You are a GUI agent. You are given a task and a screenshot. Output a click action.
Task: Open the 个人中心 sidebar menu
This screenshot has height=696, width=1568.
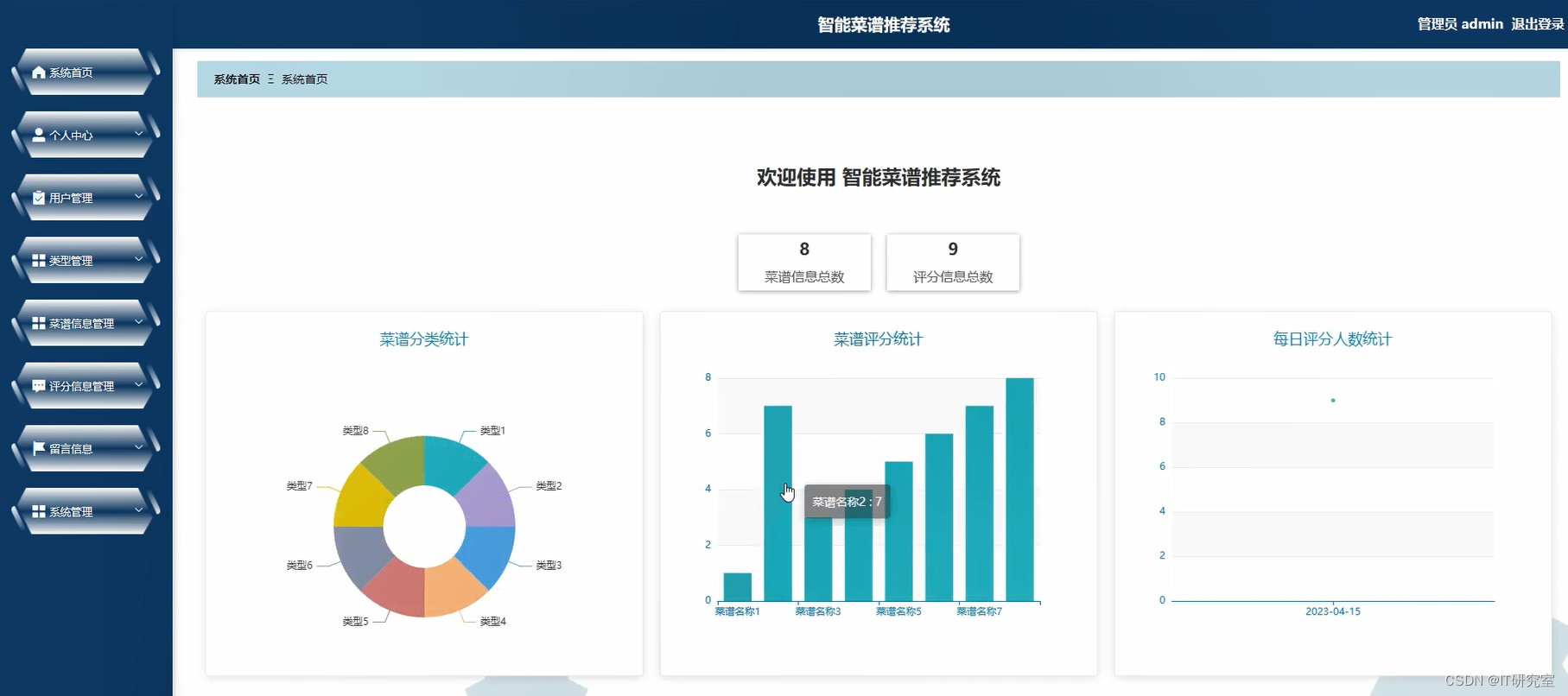point(86,135)
